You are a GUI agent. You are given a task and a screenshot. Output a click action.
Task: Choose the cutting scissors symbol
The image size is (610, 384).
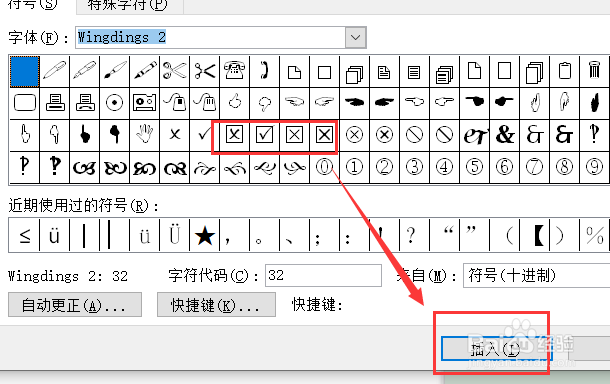[x=205, y=71]
